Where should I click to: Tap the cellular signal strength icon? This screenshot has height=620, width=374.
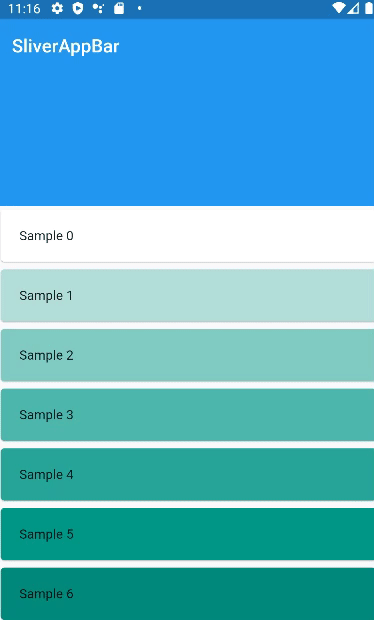tap(353, 8)
